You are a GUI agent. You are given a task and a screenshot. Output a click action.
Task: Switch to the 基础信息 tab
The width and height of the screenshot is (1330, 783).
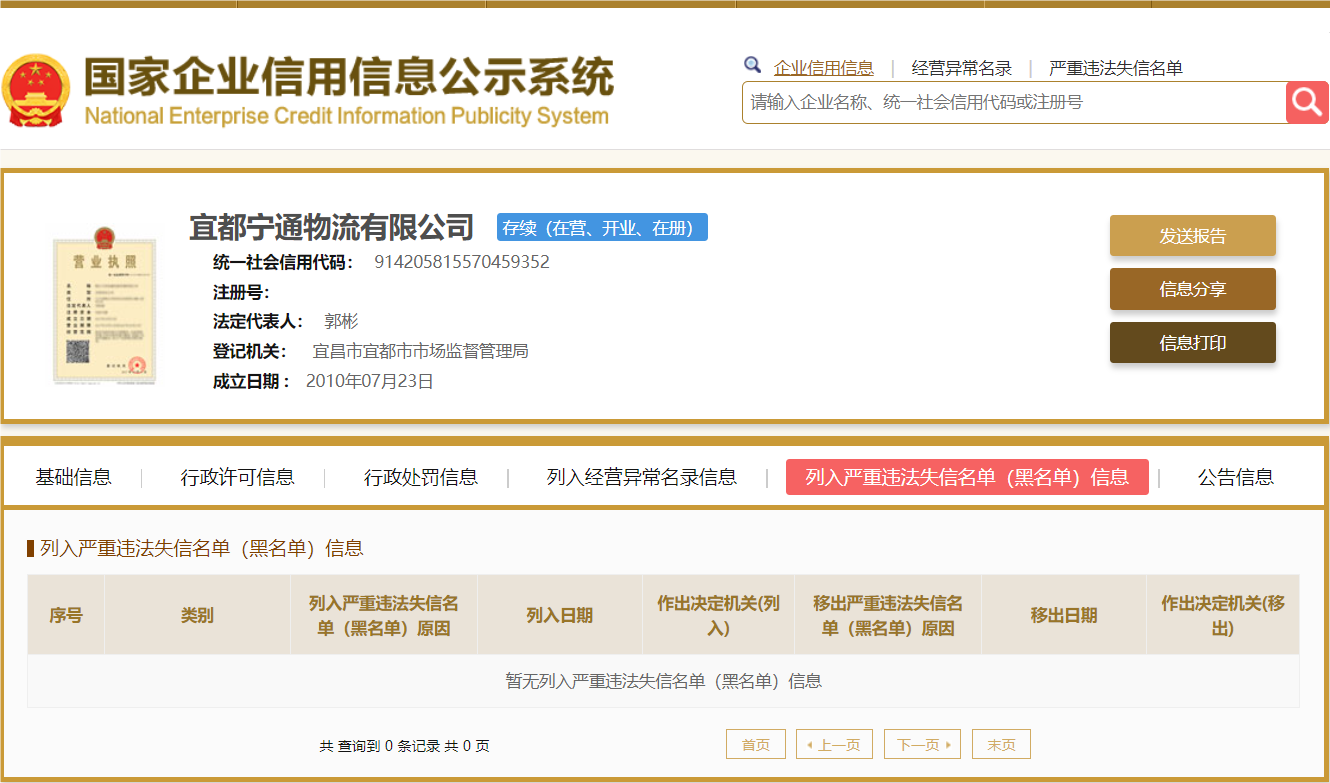[x=74, y=477]
